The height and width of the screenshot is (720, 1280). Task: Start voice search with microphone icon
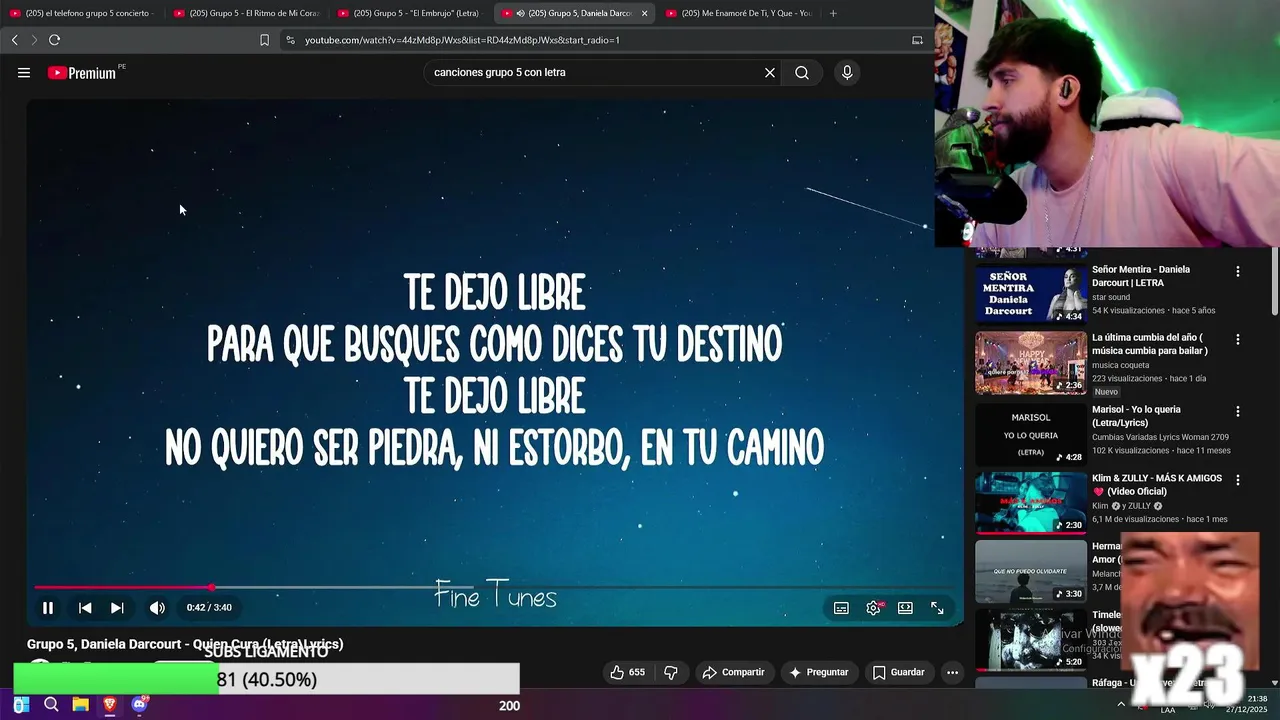[x=847, y=73]
